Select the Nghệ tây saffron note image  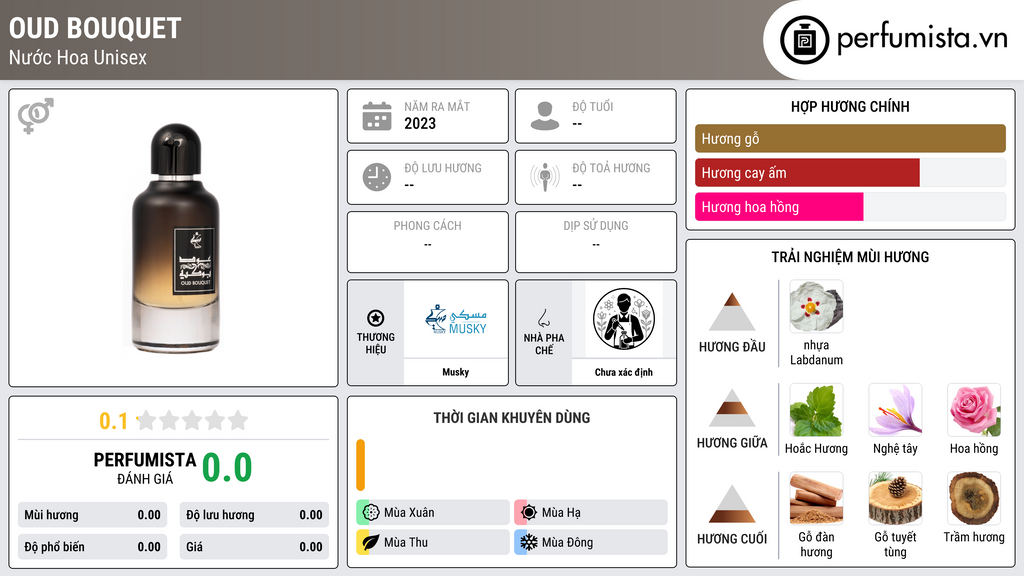click(895, 409)
